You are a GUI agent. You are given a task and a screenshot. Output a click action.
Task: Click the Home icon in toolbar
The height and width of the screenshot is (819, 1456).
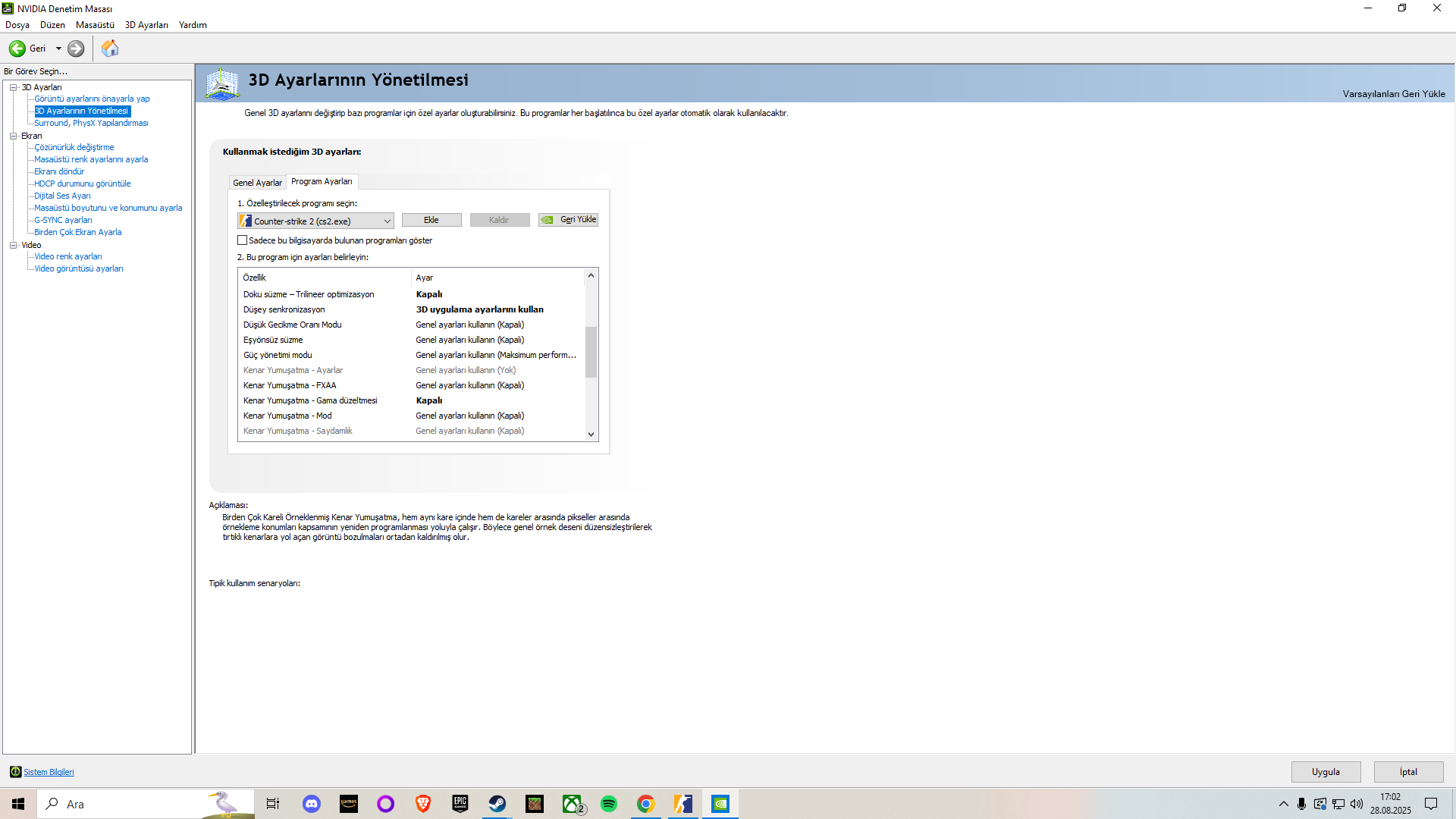110,49
